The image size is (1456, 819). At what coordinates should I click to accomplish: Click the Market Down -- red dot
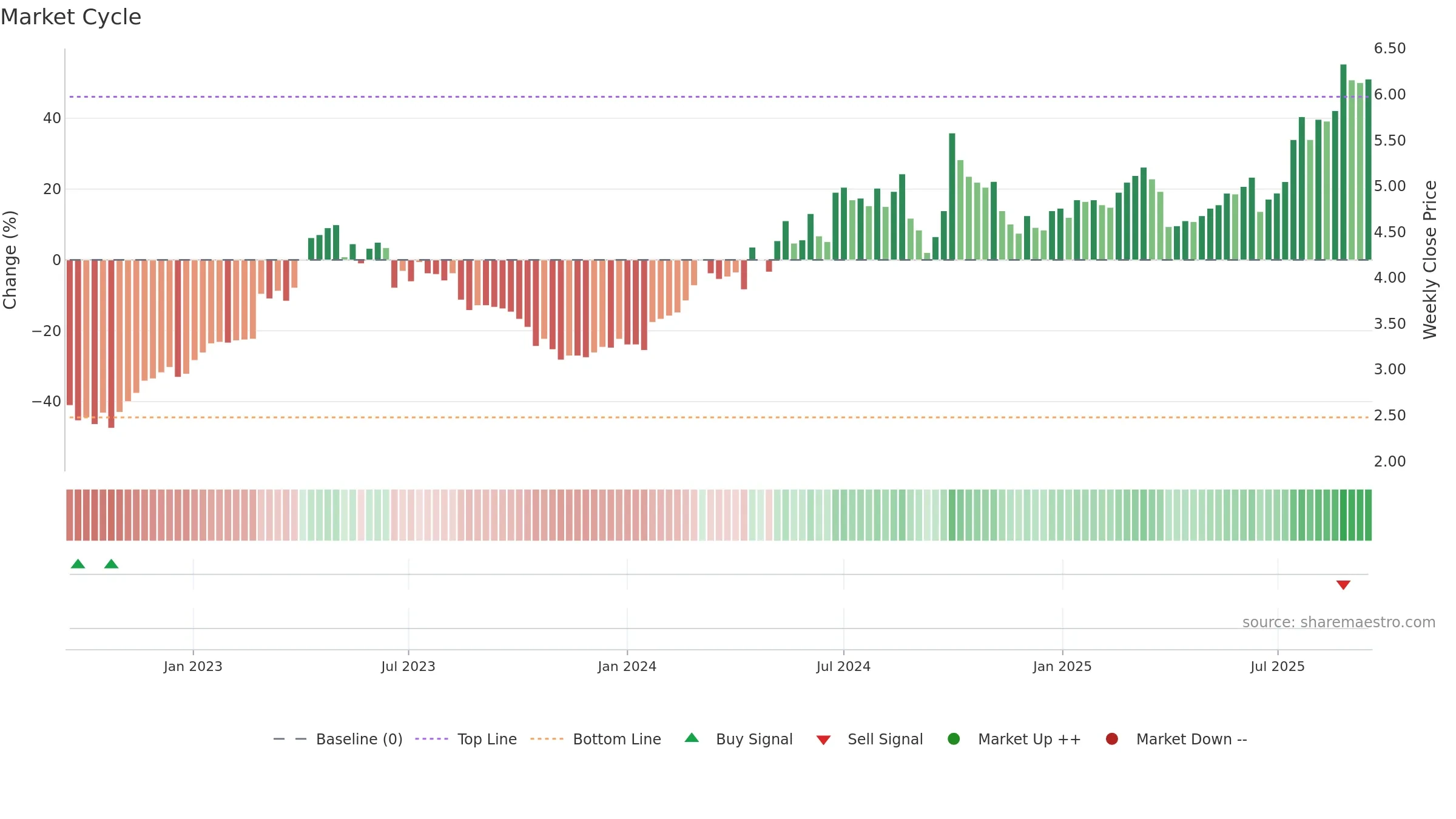(x=1112, y=739)
